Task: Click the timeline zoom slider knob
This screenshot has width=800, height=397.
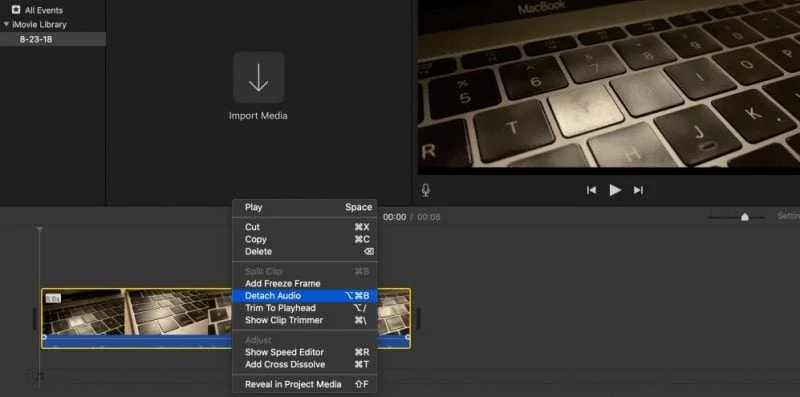Action: [x=745, y=217]
